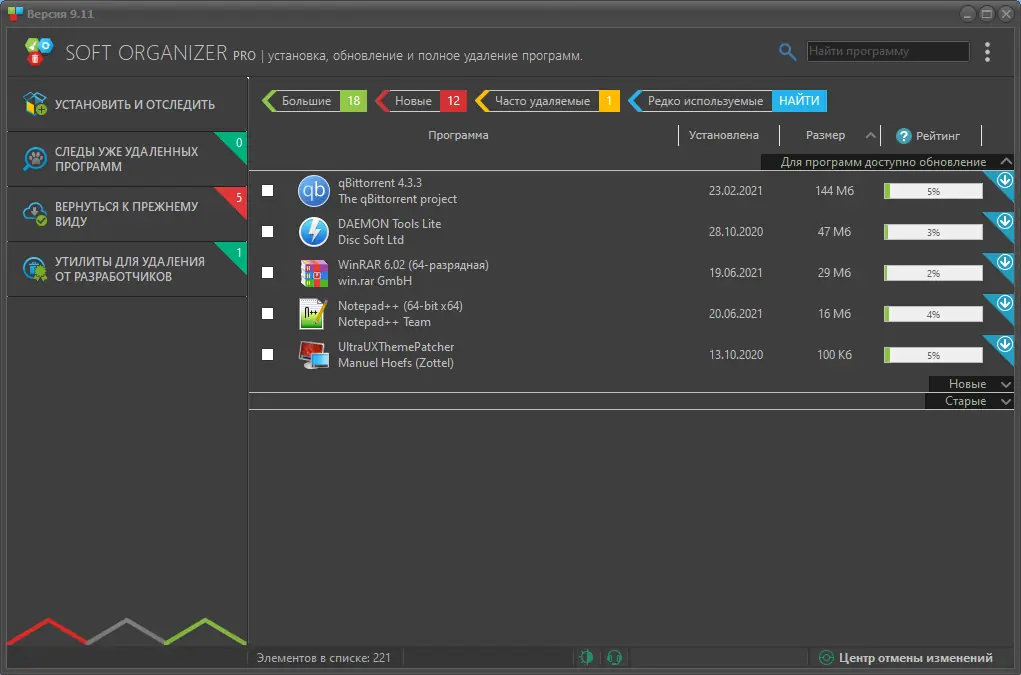Click update download arrow for WinRAR
Screen dimensions: 1021x675
(x=1004, y=262)
